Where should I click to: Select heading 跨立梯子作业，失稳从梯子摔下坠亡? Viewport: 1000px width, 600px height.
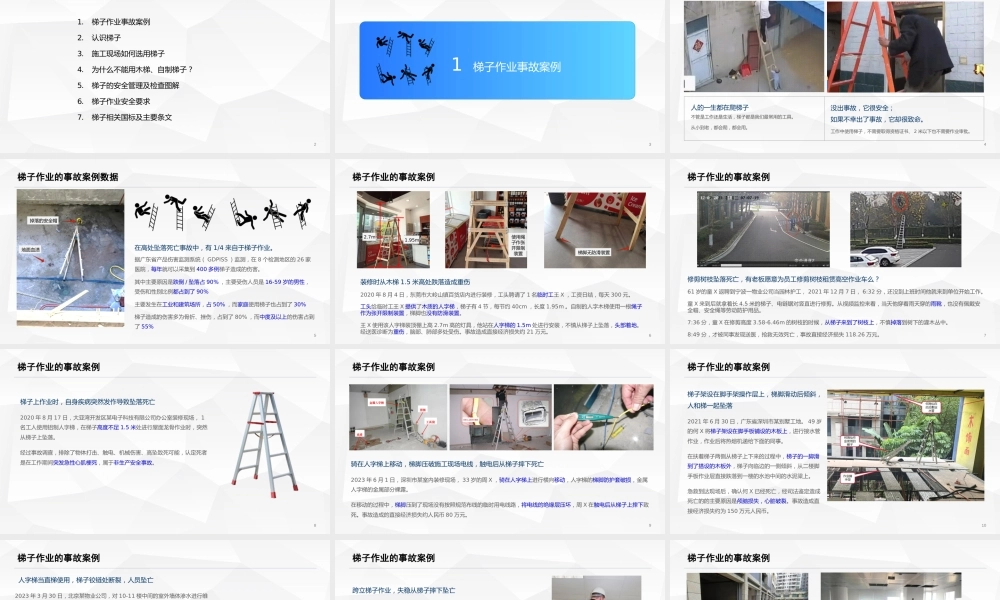coord(404,590)
